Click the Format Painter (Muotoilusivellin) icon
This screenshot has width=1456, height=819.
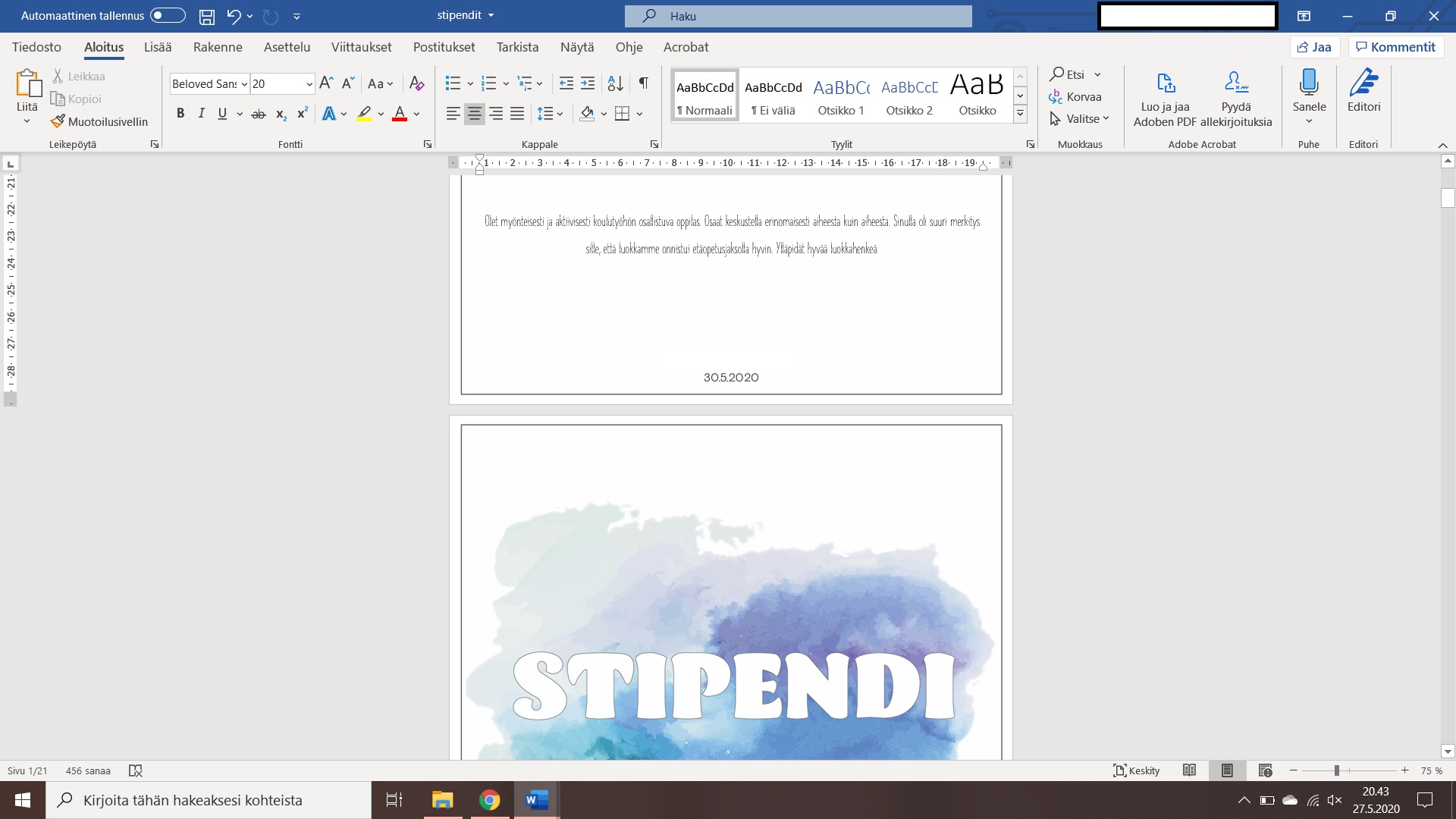click(58, 121)
